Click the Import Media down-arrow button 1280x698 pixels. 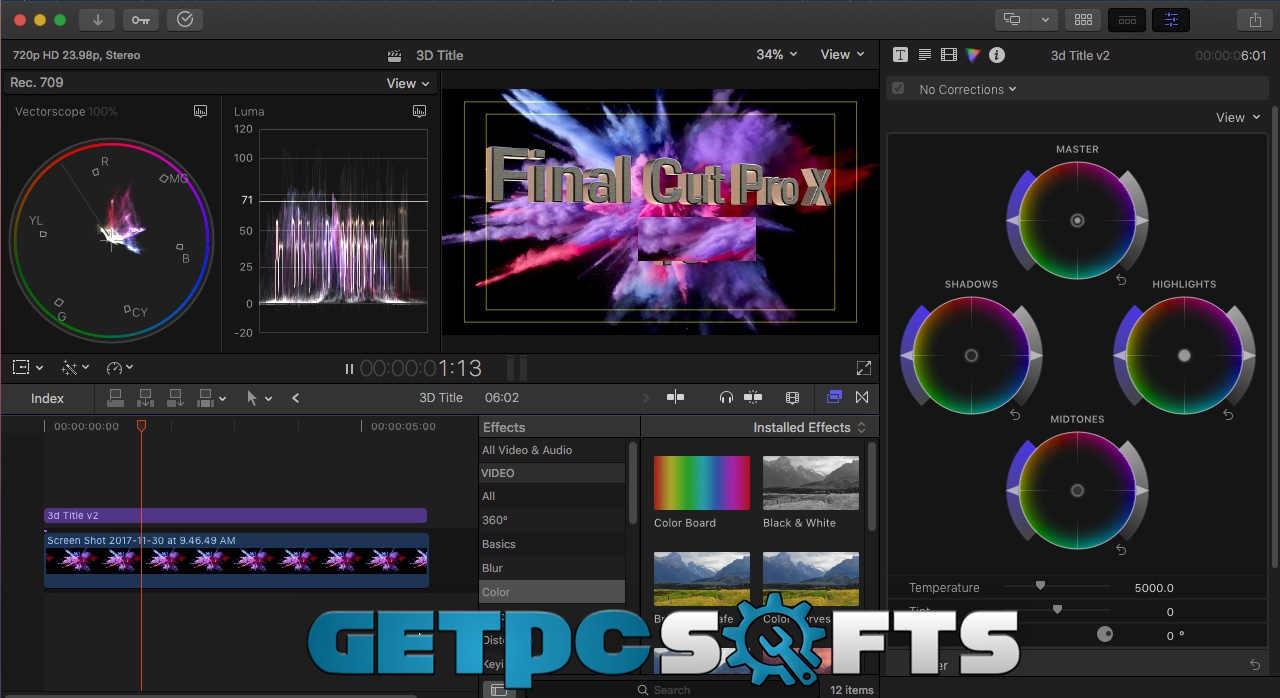click(97, 19)
